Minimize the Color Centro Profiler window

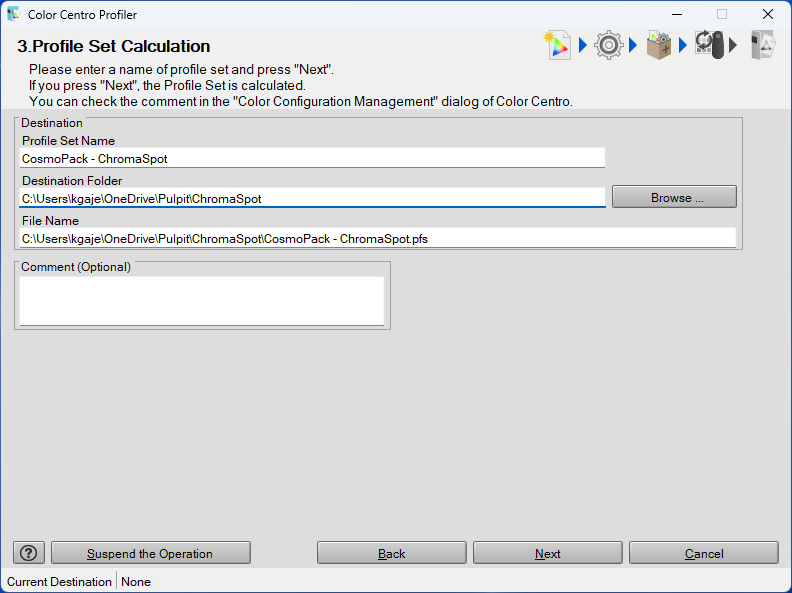coord(677,15)
